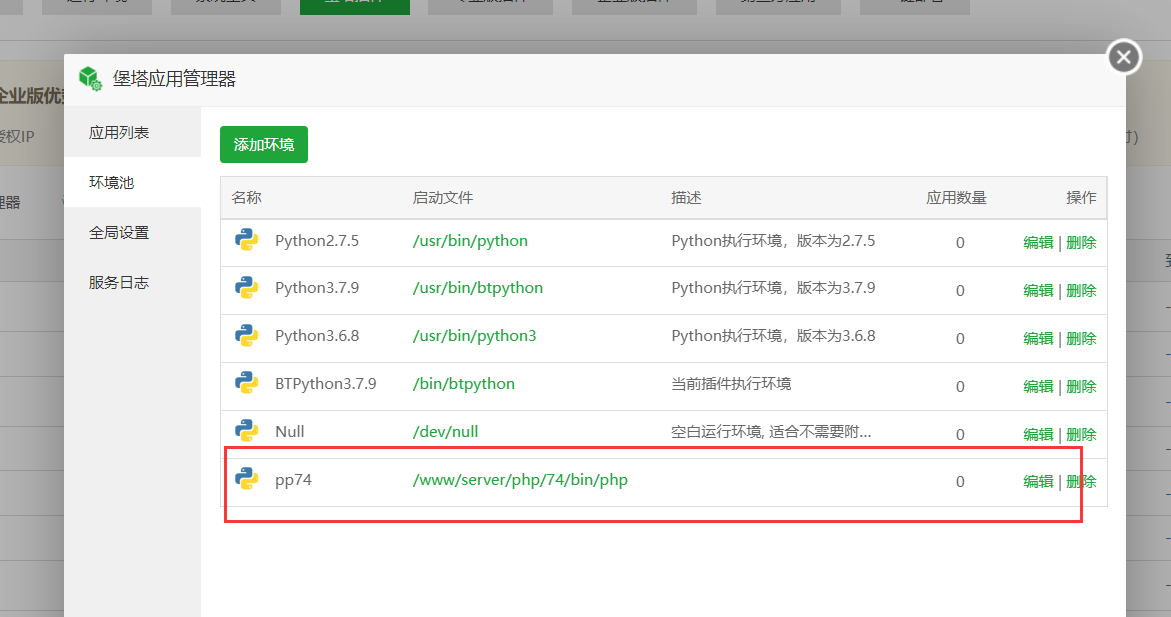The width and height of the screenshot is (1171, 617).
Task: Click the active green tab in background page
Action: 355,7
